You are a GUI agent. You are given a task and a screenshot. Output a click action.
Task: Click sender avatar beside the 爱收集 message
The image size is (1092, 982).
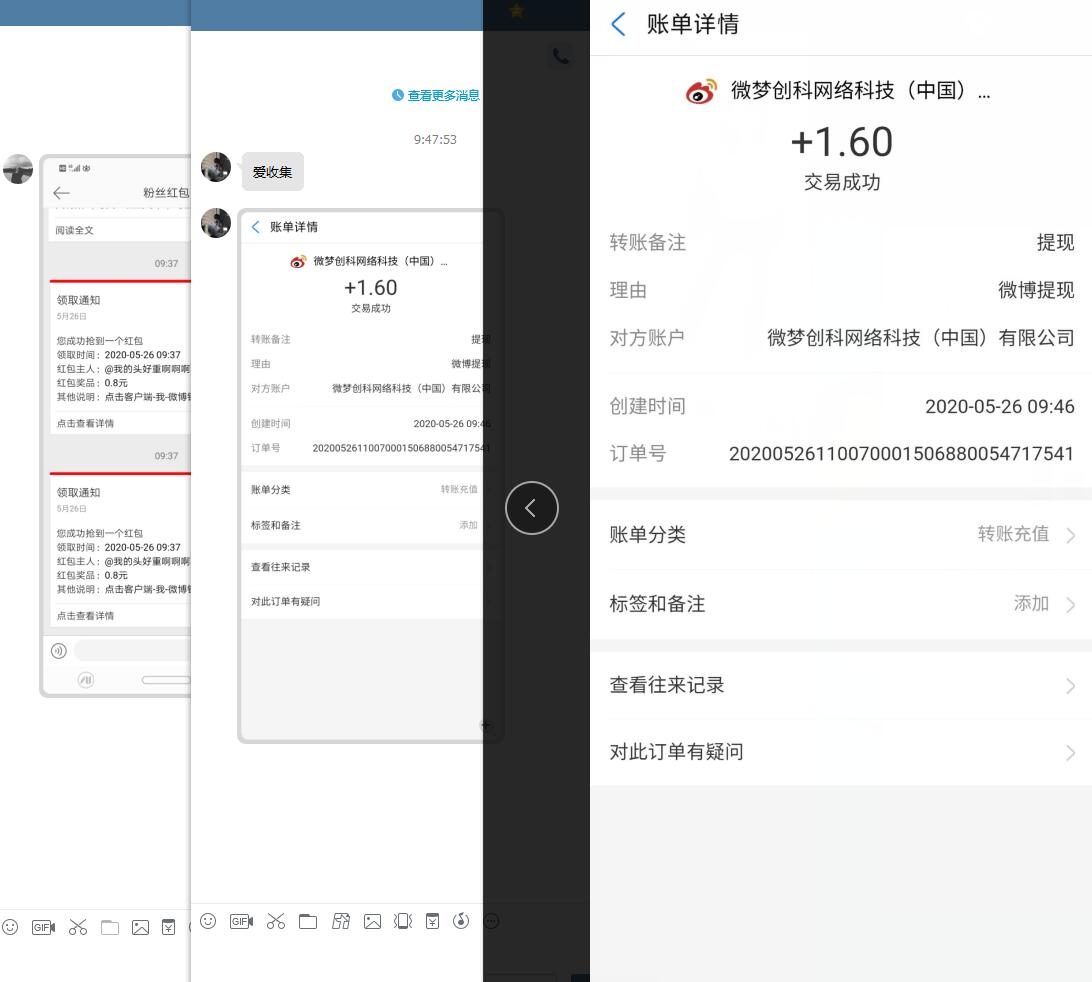pos(216,167)
